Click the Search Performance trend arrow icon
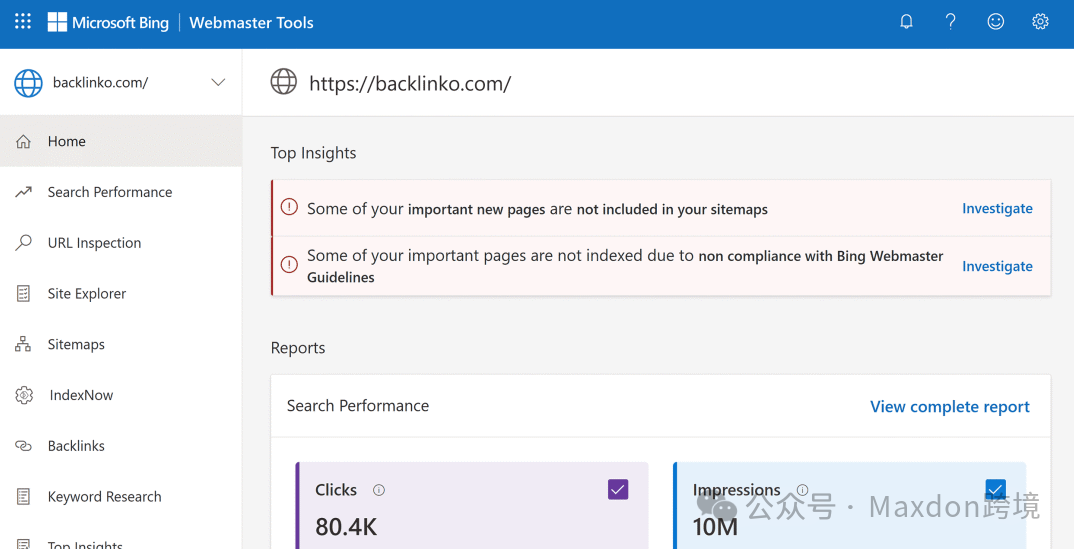This screenshot has width=1074, height=549. tap(23, 192)
